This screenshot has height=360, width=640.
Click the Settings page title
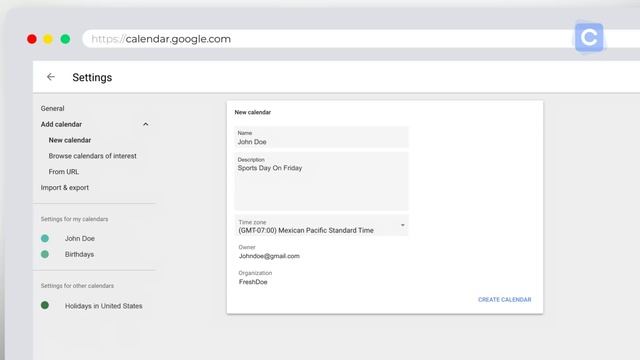92,78
